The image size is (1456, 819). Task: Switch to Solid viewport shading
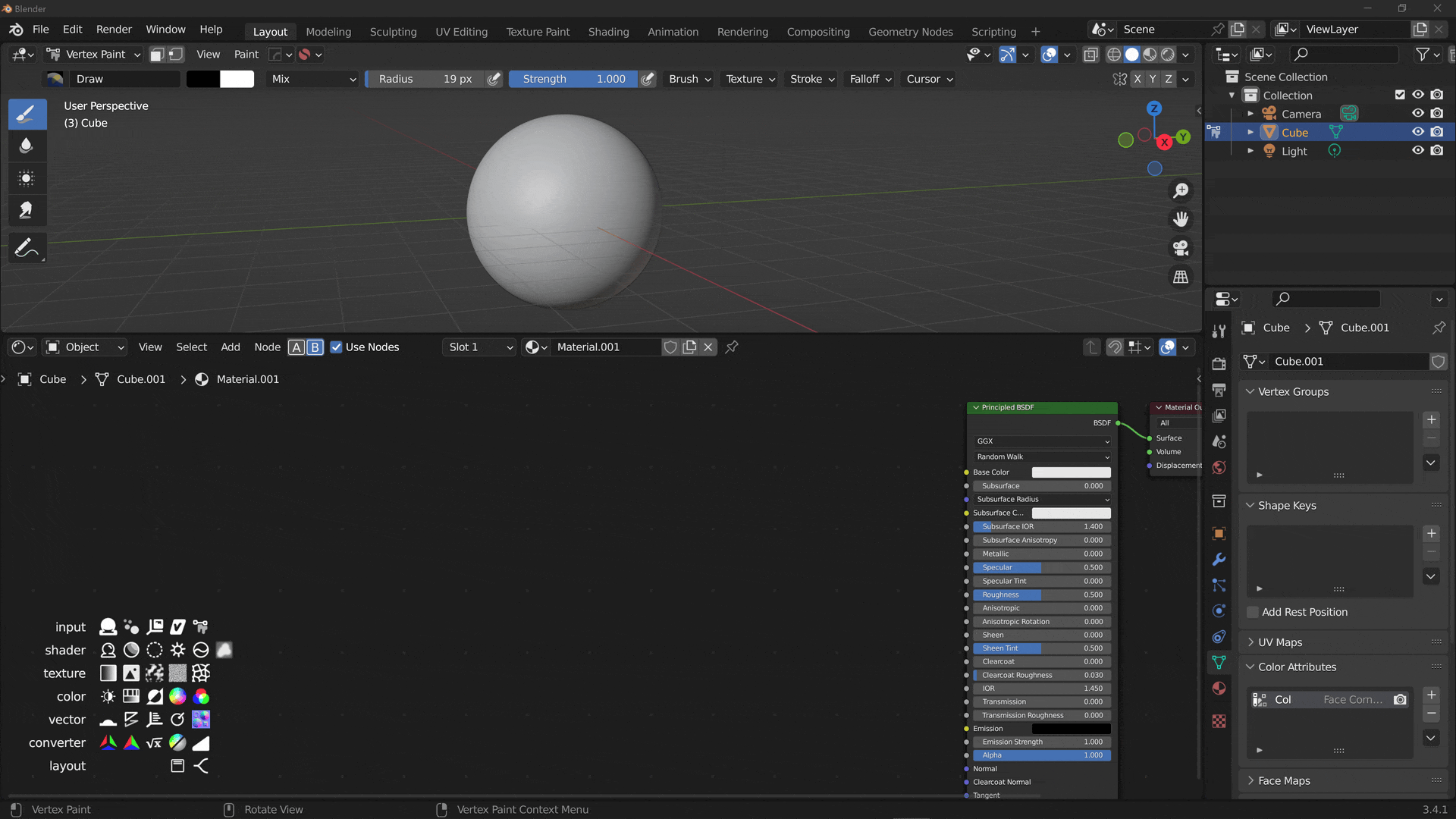pyautogui.click(x=1131, y=55)
